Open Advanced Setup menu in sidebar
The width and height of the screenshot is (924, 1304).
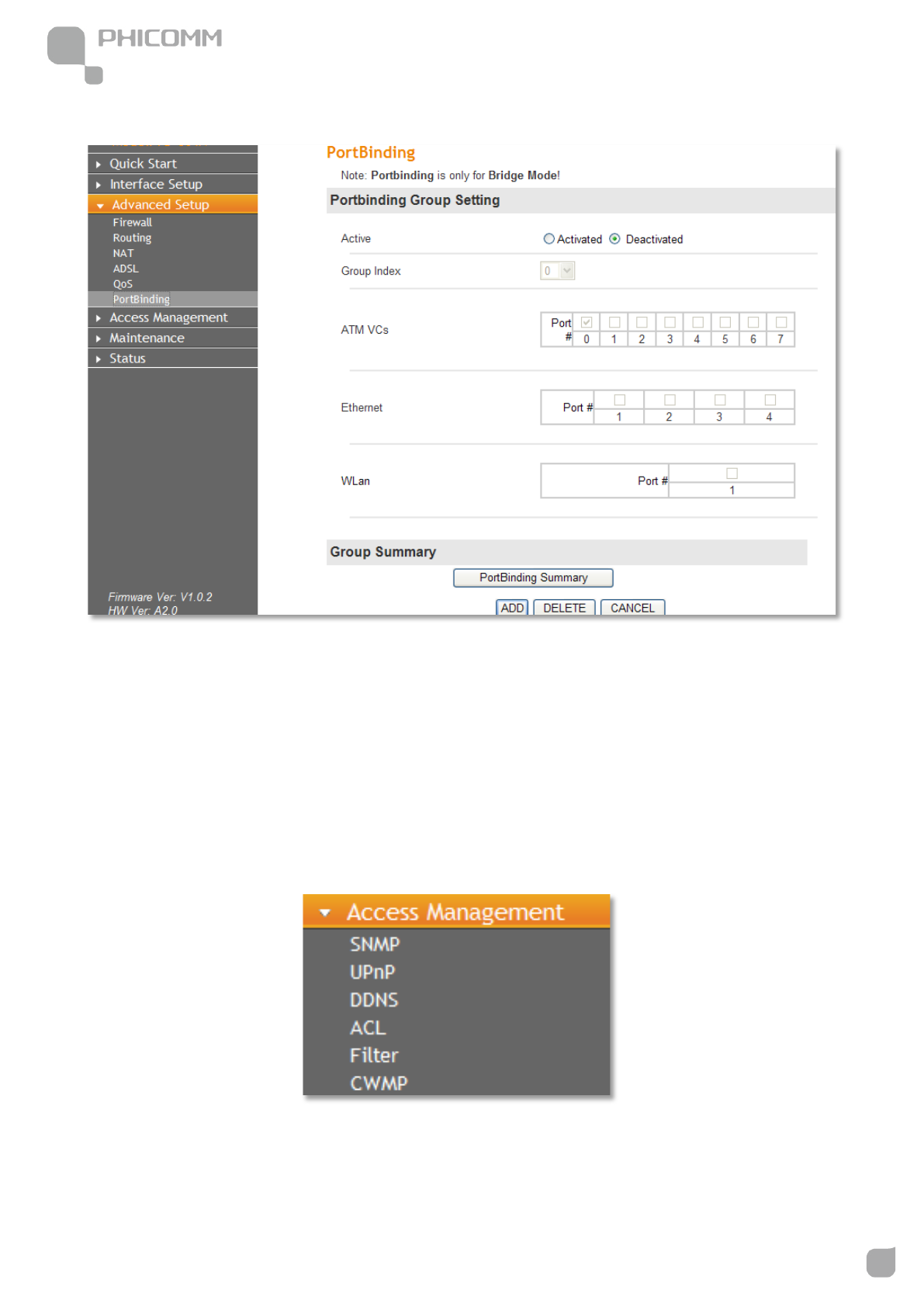pos(161,204)
